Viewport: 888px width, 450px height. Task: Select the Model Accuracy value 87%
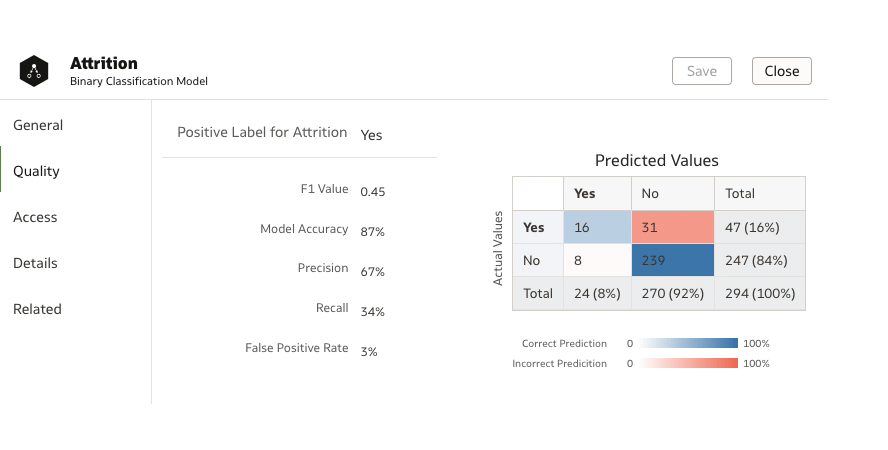pos(373,231)
